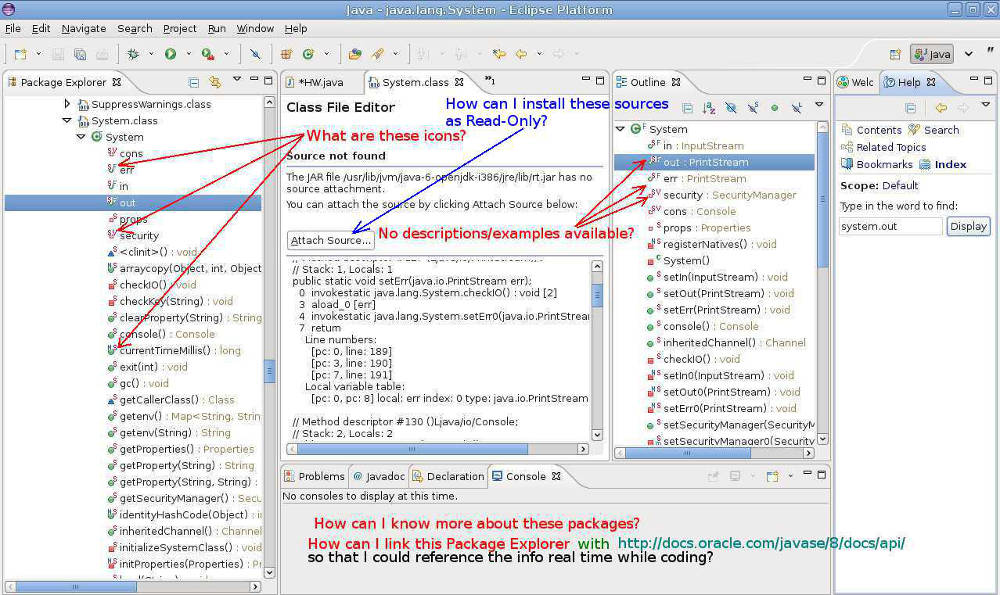
Task: Click the Contents icon in Help view
Action: [x=847, y=129]
